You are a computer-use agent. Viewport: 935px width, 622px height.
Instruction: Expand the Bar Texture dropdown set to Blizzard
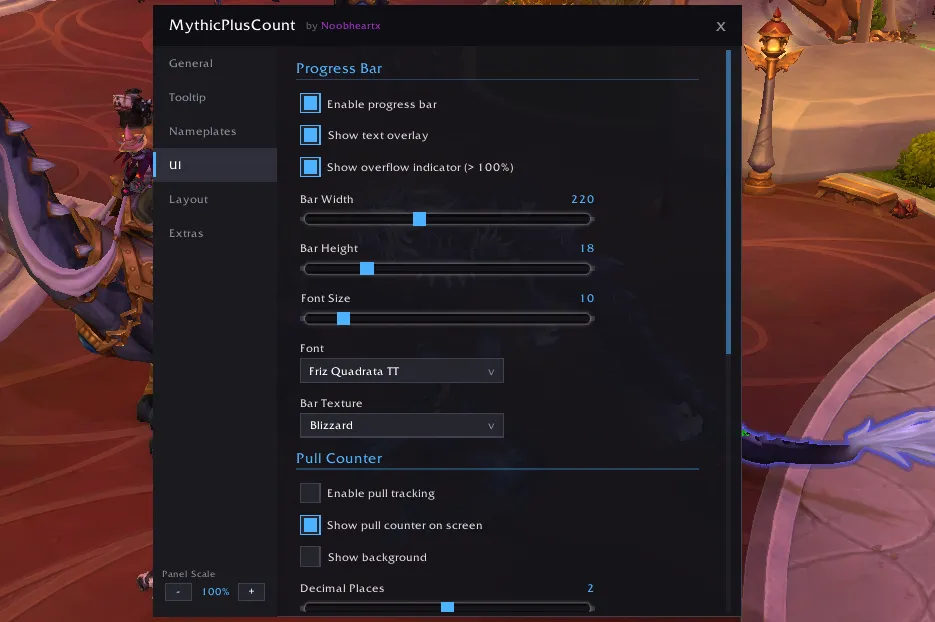(x=401, y=425)
